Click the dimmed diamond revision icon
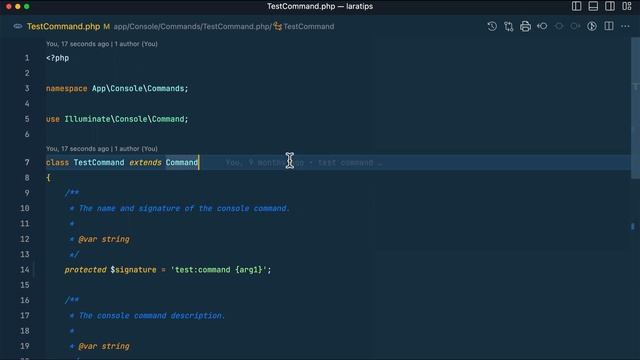 pos(559,26)
